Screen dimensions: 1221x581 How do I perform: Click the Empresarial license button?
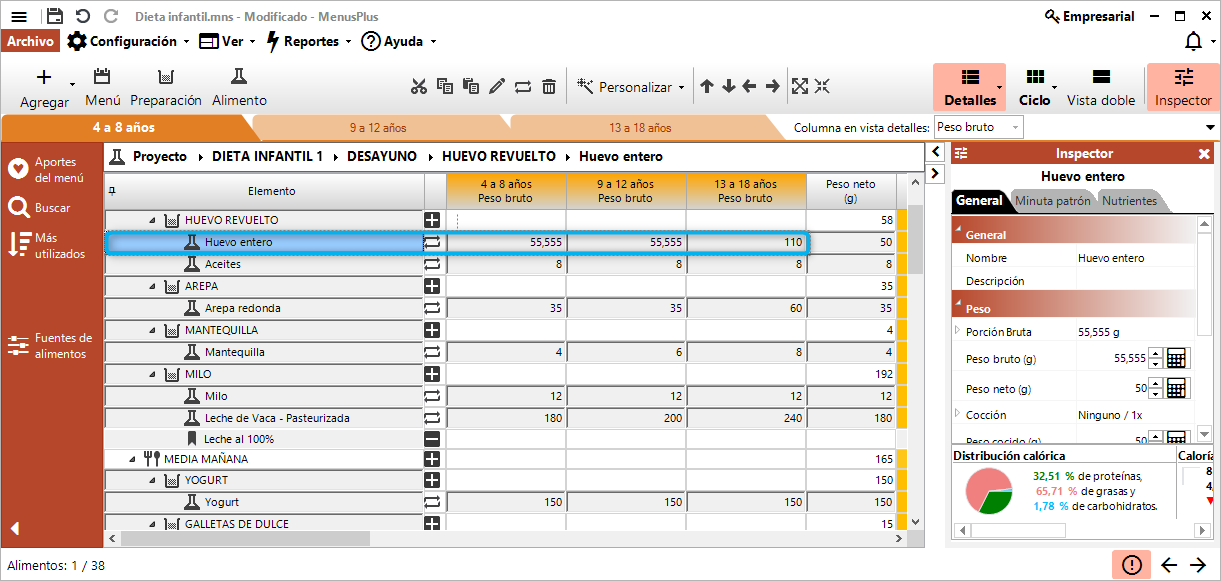(x=1089, y=16)
